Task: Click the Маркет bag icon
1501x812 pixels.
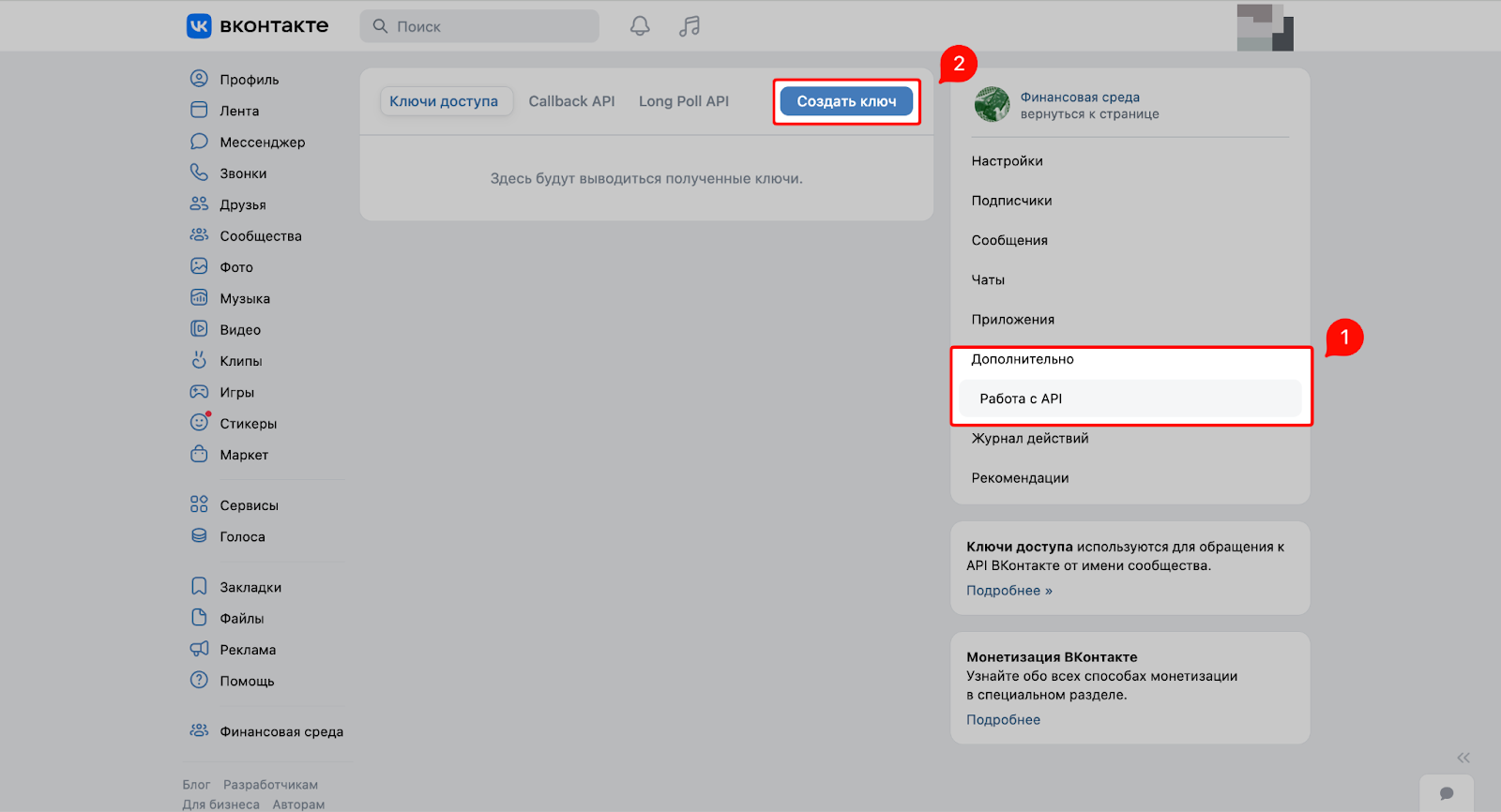Action: 199,454
